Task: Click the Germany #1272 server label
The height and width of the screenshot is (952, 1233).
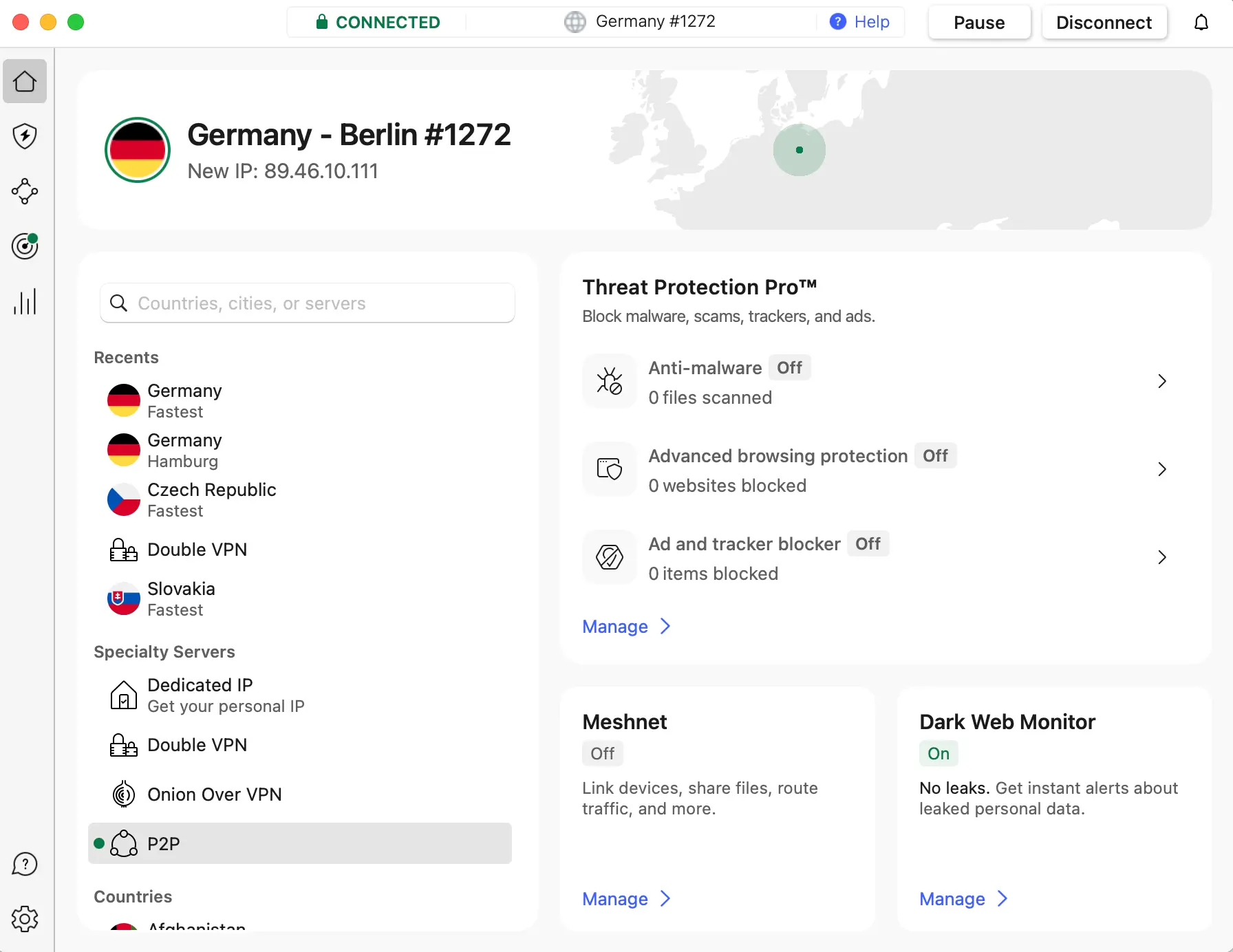Action: tap(656, 21)
